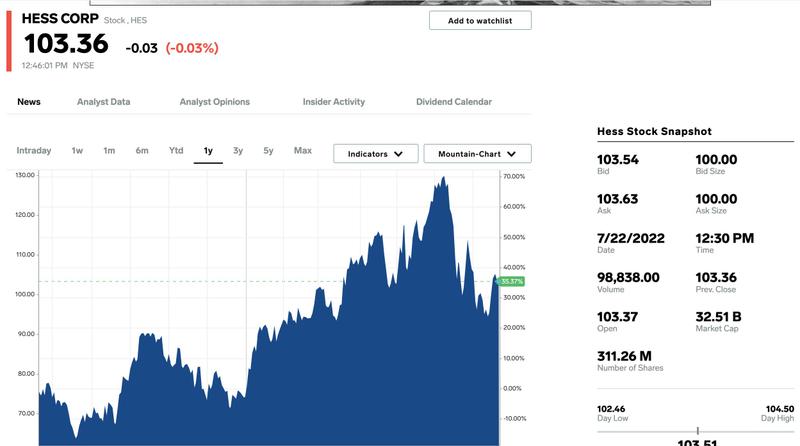Click the chart peak near 130.00
This screenshot has height=446, width=800.
(443, 178)
